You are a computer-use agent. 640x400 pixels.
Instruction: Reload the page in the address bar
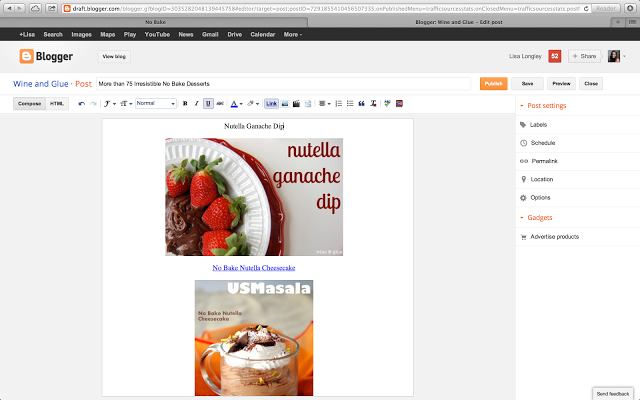(586, 8)
